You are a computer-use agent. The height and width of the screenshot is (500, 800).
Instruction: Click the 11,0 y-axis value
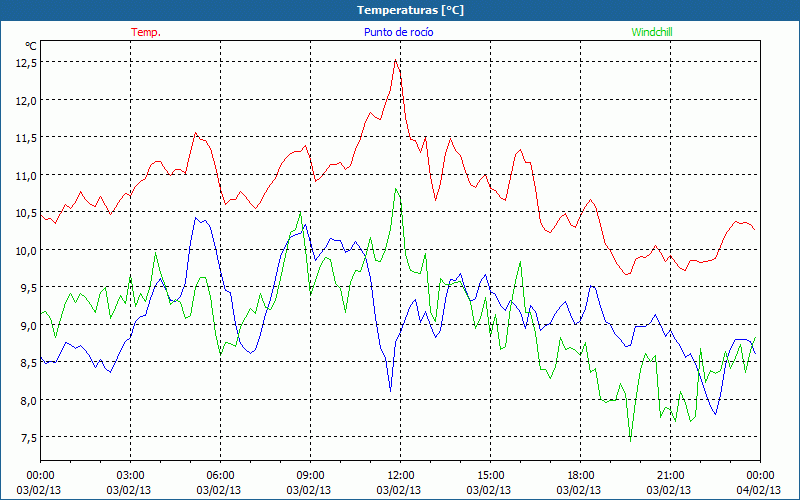26,176
